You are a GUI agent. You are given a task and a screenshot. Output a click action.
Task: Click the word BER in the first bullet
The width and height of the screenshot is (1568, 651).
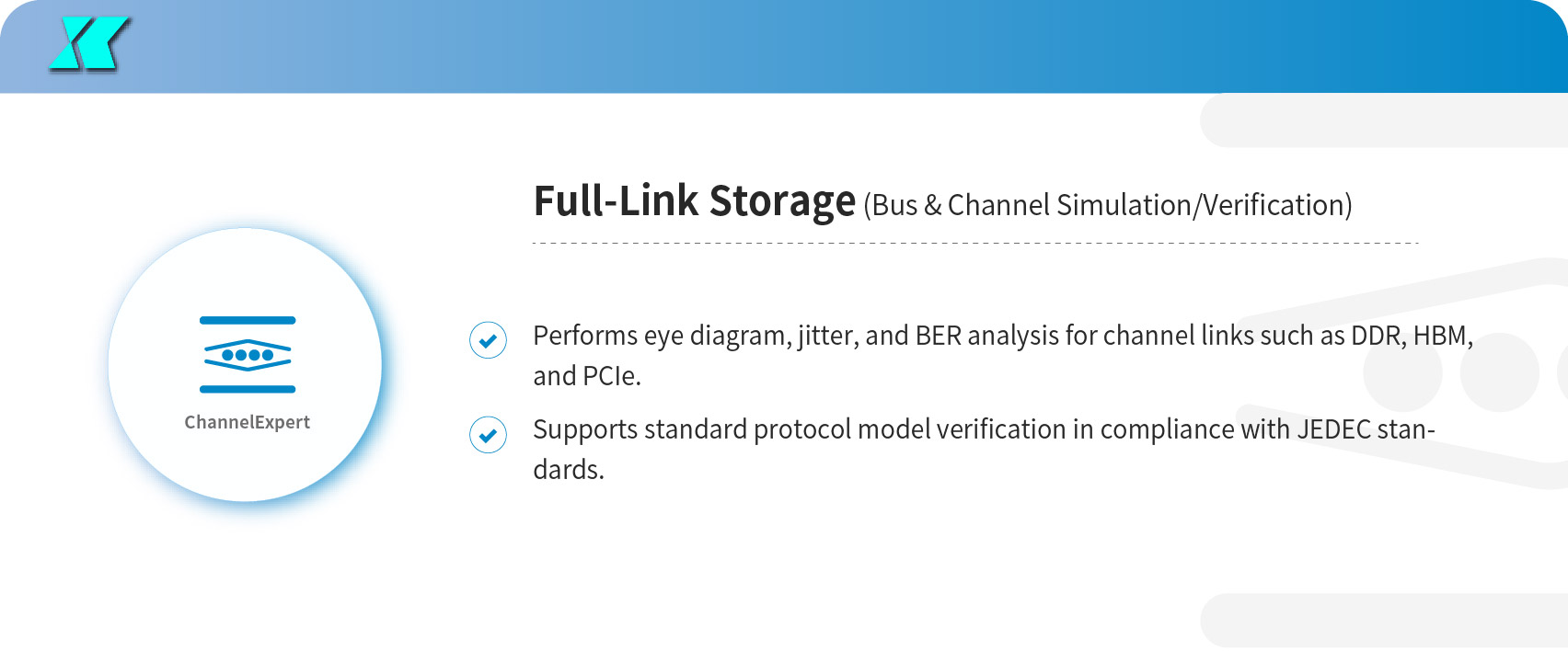pos(938,336)
